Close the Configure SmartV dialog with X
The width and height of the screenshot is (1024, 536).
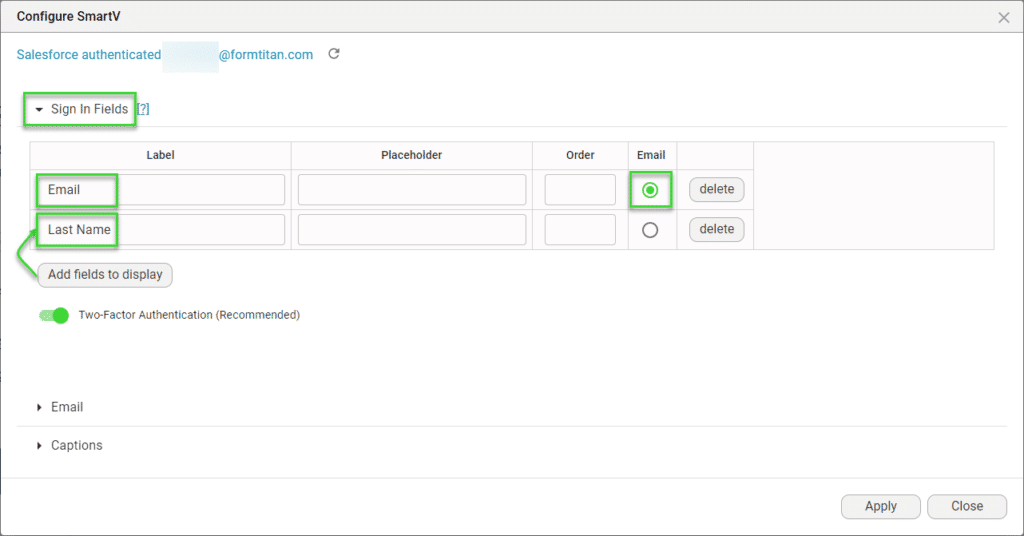pos(1004,17)
